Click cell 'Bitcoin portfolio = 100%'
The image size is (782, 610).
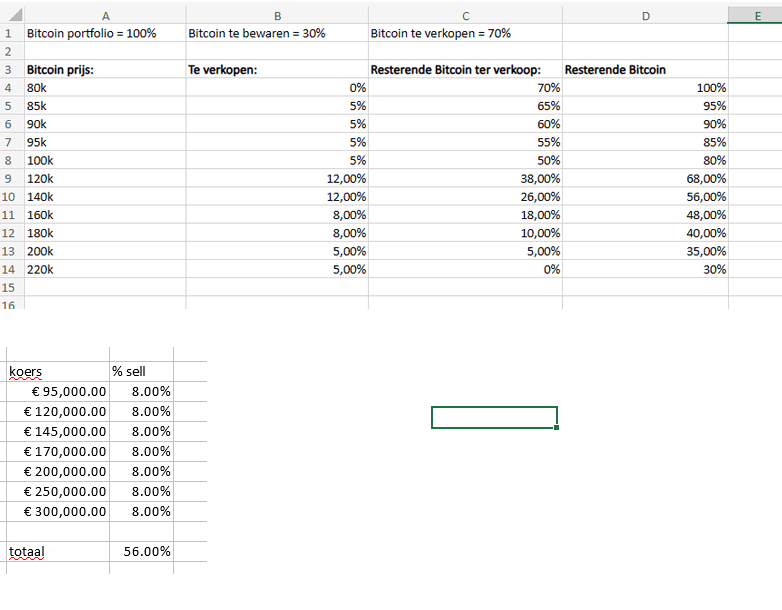pyautogui.click(x=105, y=33)
